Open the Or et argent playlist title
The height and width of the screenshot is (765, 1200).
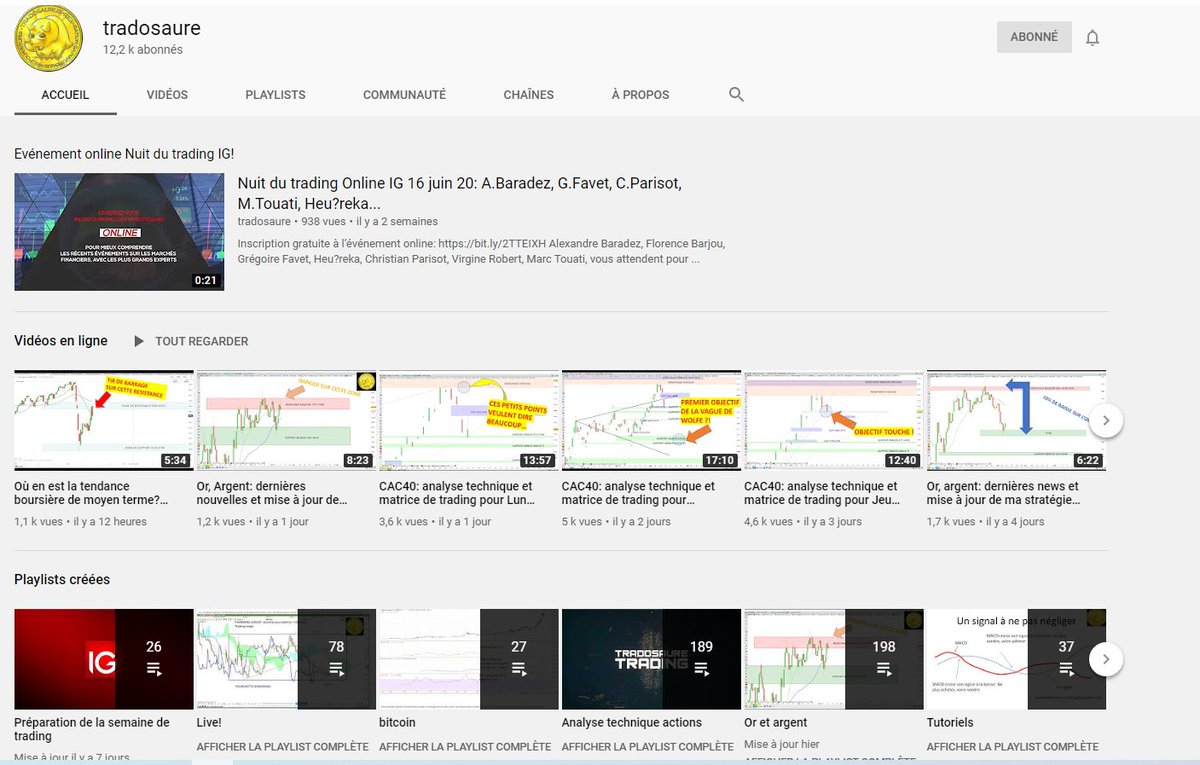coord(776,722)
